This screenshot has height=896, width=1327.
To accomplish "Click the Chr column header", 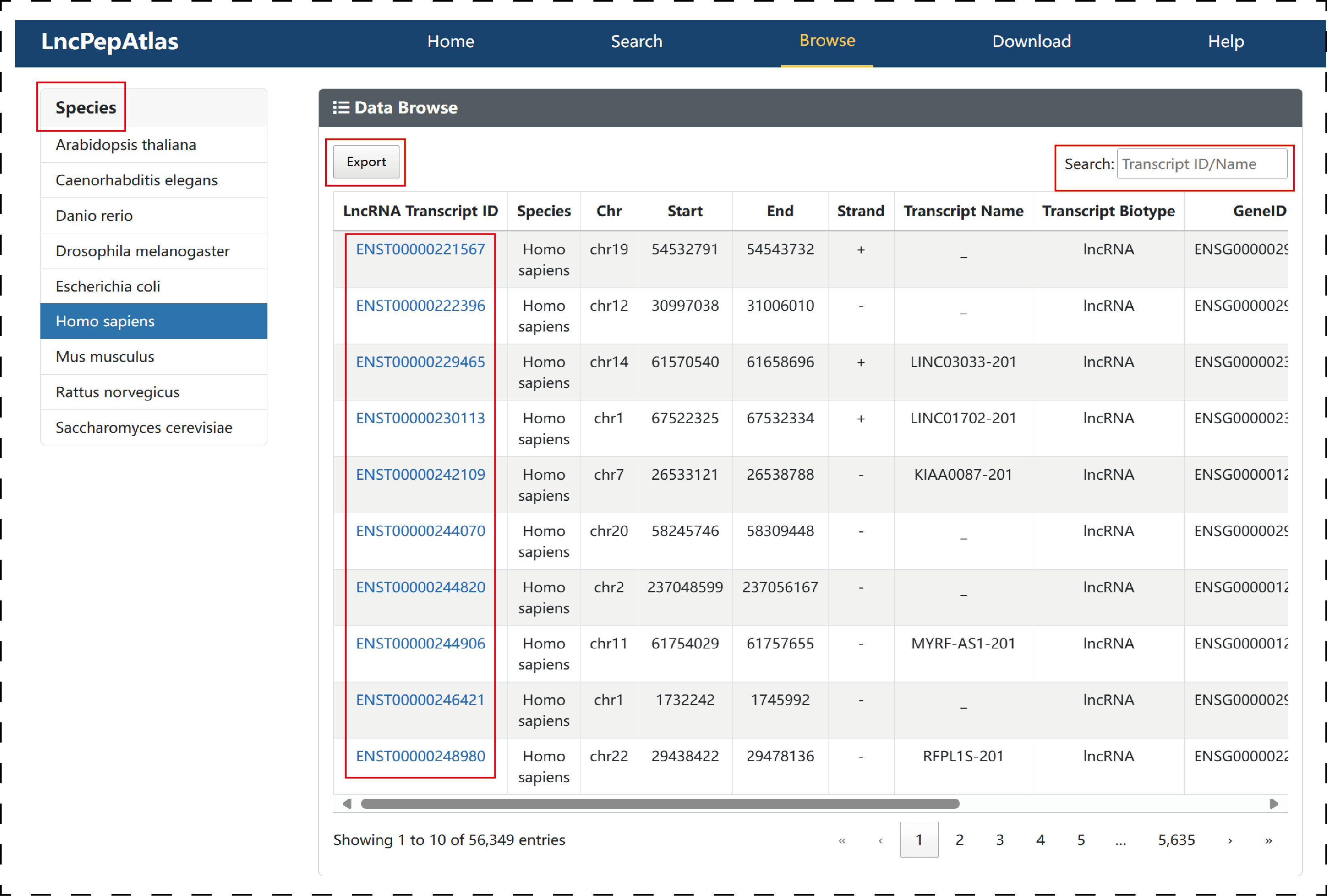I will pos(609,211).
